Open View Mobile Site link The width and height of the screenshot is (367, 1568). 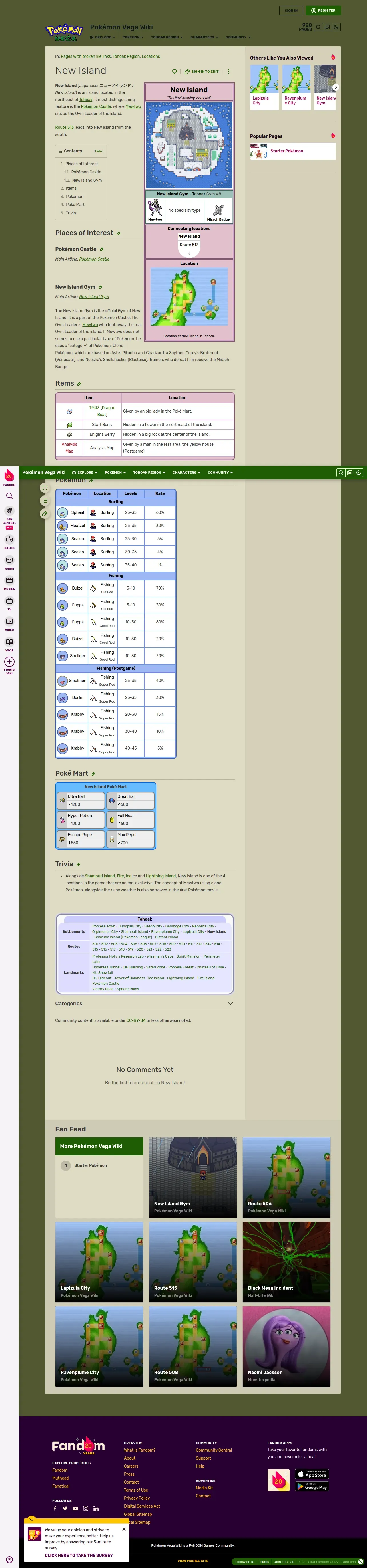point(193,1561)
